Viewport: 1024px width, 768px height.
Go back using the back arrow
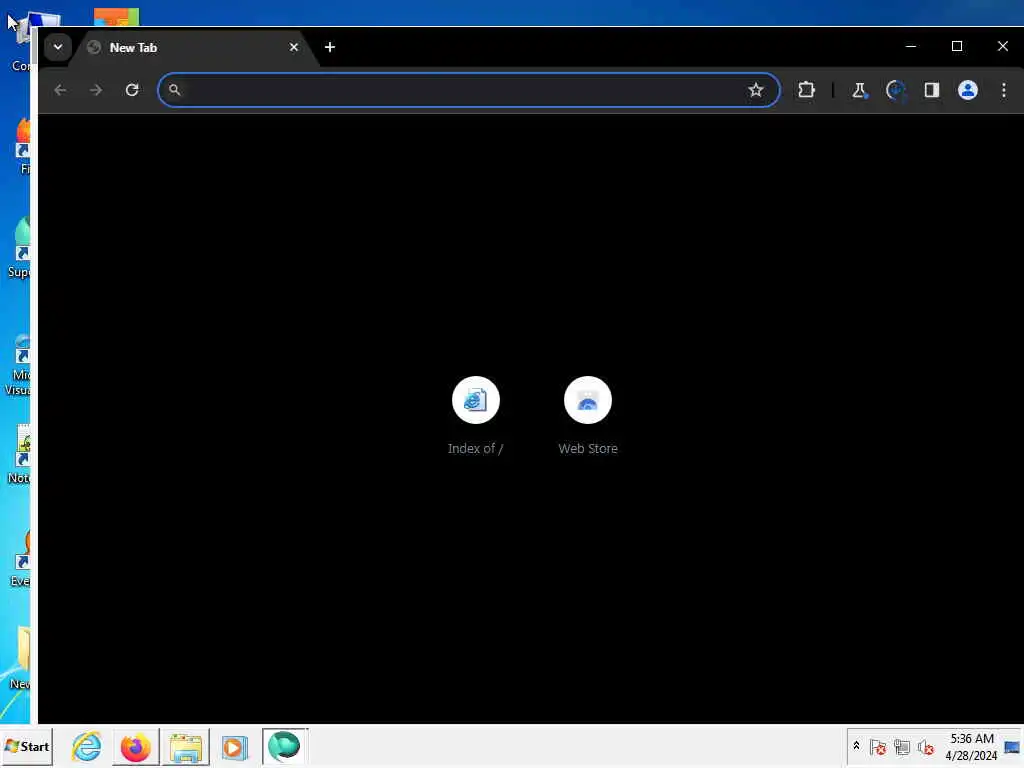click(60, 90)
